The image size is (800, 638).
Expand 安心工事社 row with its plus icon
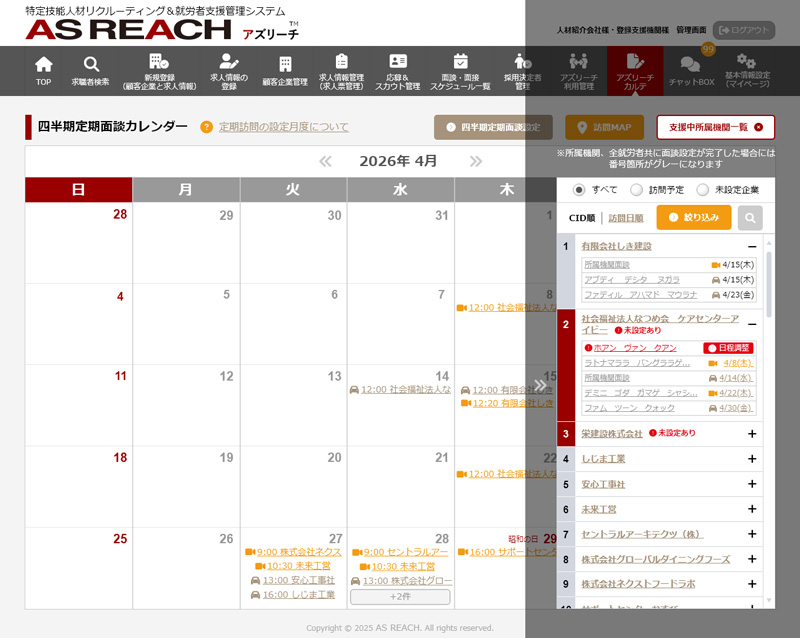click(752, 484)
